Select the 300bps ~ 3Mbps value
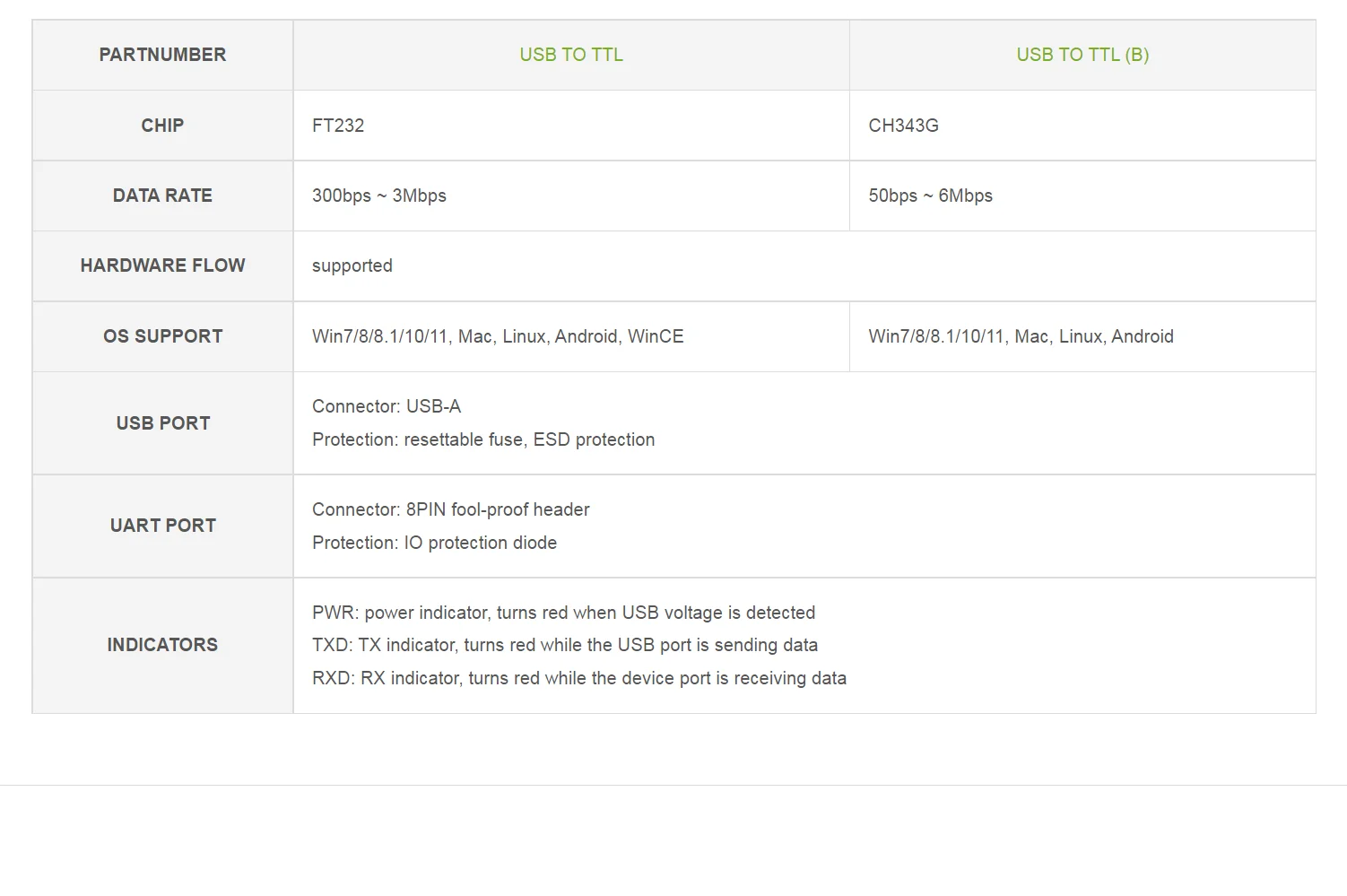1347x896 pixels. pos(379,196)
